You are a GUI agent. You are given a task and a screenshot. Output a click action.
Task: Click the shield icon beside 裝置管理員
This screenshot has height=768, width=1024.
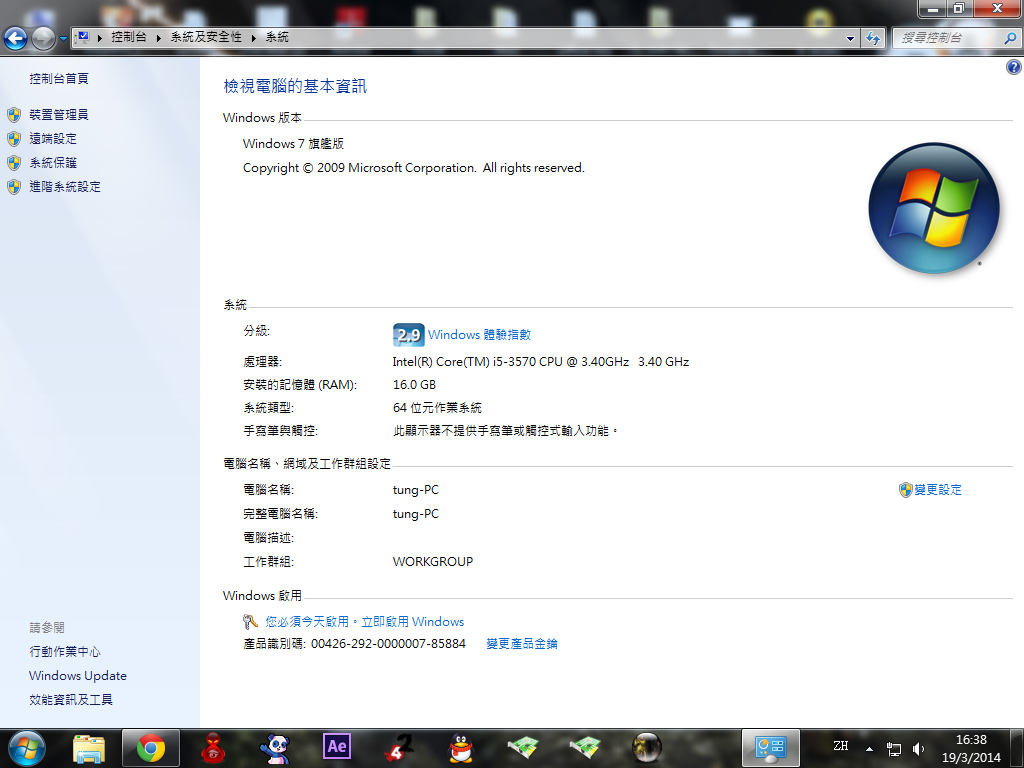pos(14,115)
